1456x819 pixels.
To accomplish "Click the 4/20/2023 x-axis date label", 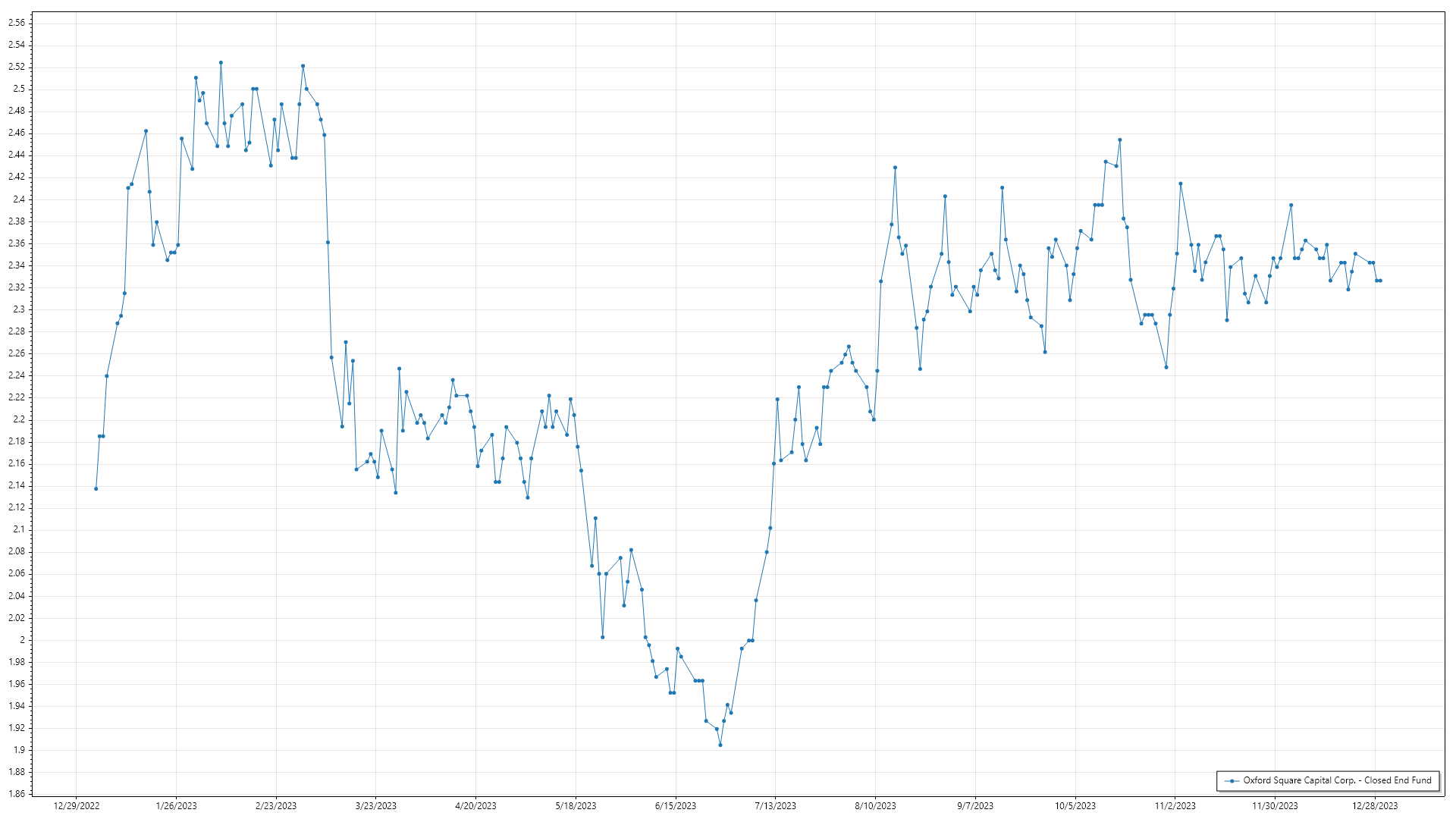I will click(x=475, y=806).
